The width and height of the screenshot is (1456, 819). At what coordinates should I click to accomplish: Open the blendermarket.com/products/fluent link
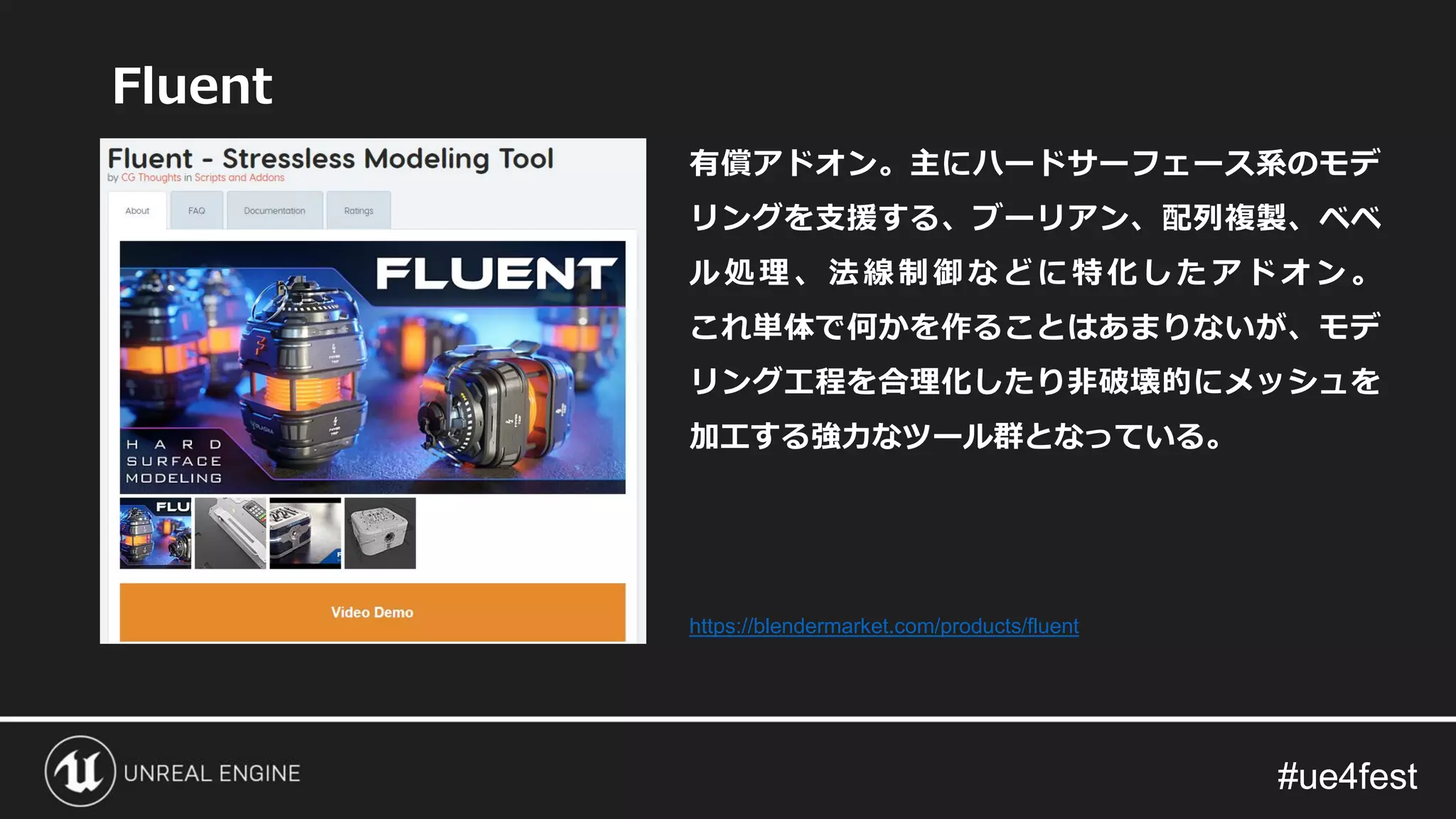pyautogui.click(x=884, y=626)
